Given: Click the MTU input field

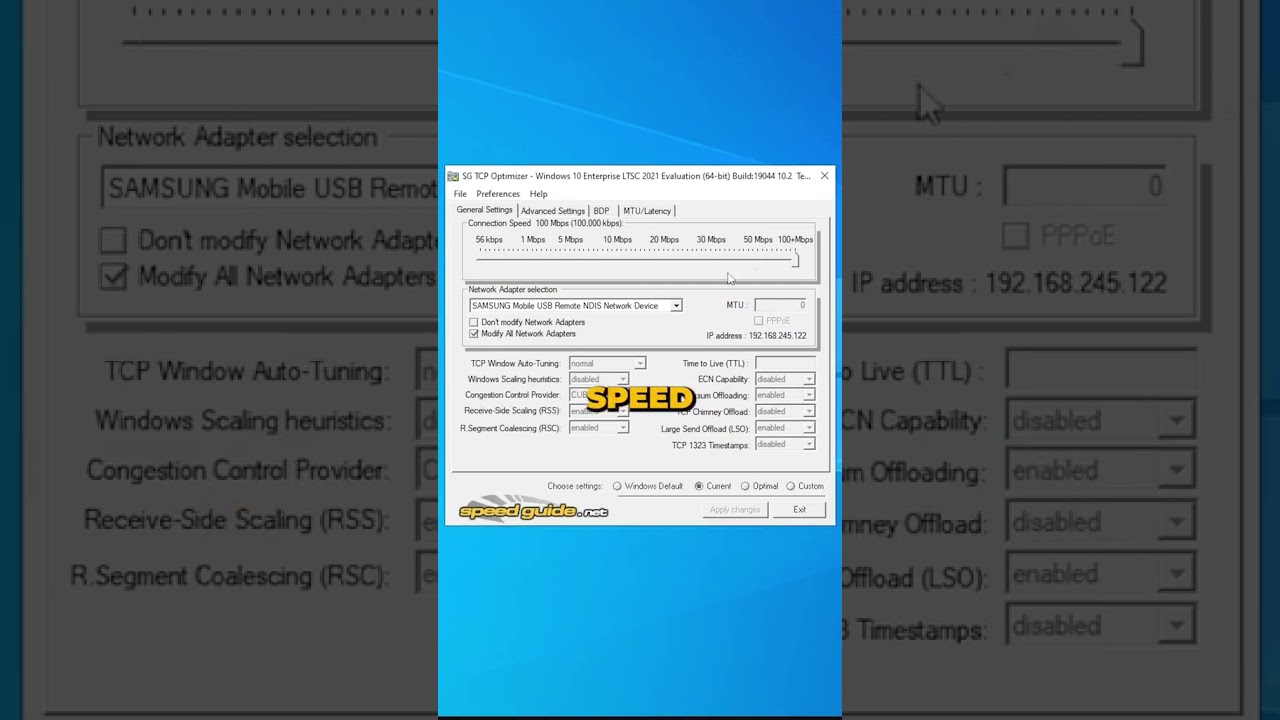Looking at the screenshot, I should [781, 305].
